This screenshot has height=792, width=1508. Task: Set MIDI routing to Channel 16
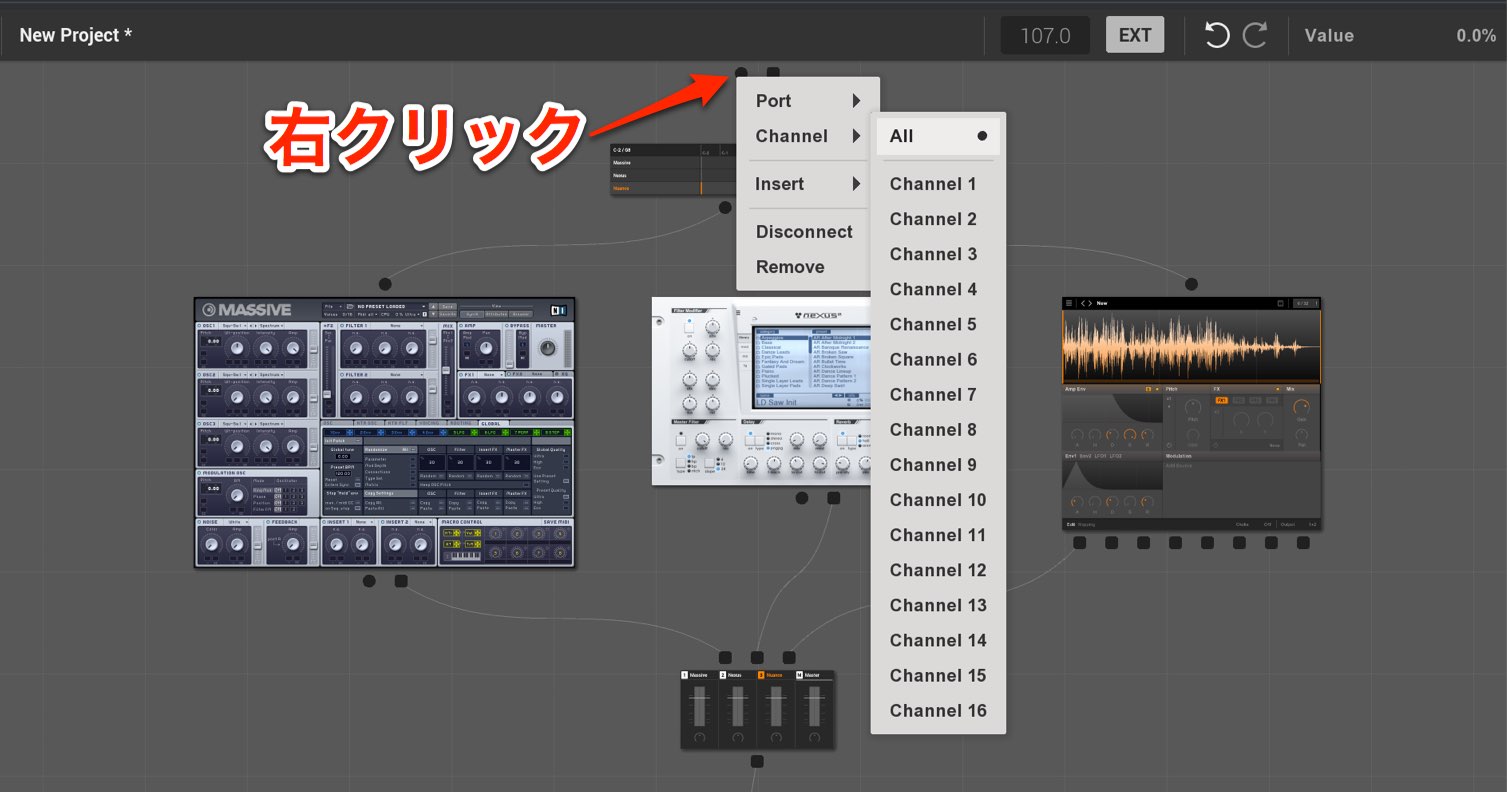click(938, 711)
